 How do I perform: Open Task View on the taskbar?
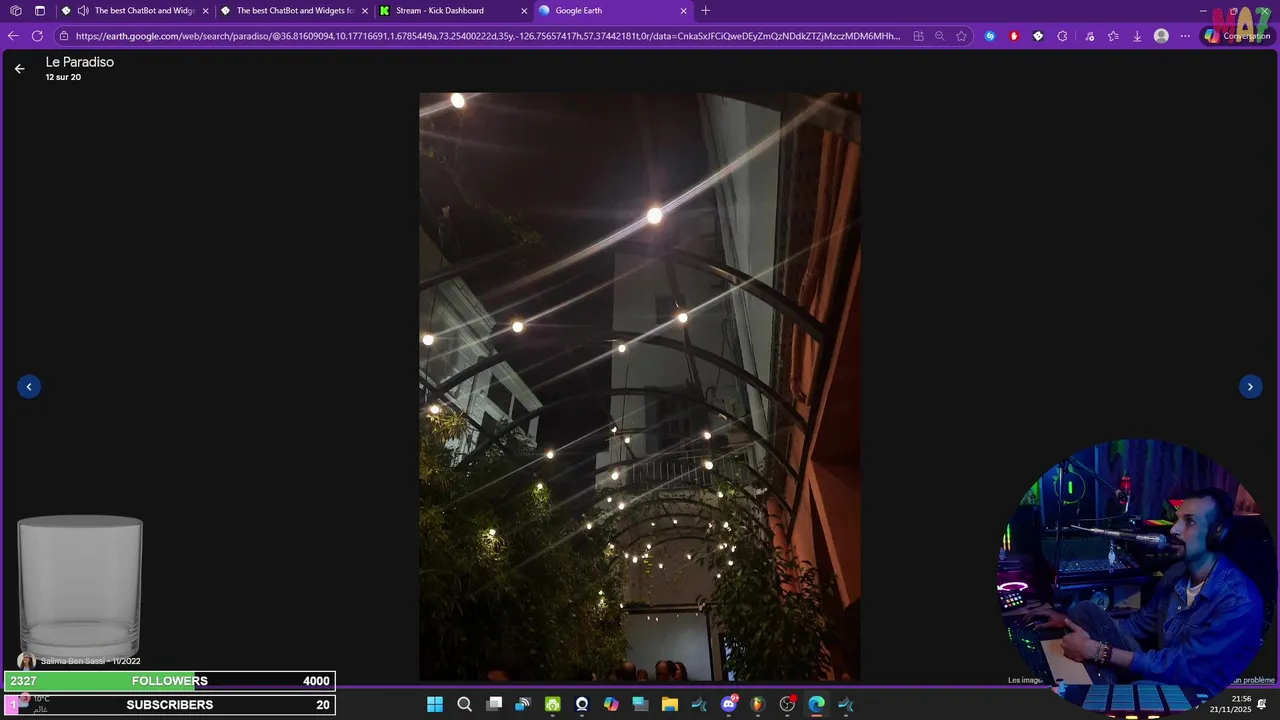click(494, 704)
